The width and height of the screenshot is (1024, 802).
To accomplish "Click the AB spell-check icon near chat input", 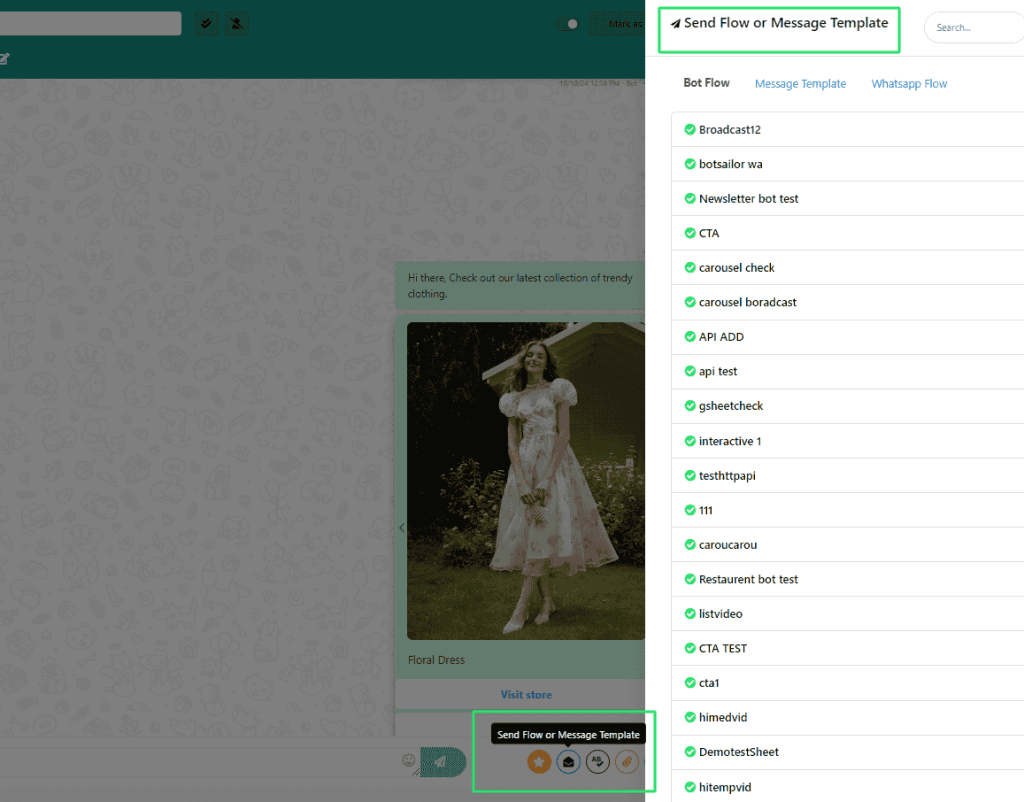I will point(597,762).
